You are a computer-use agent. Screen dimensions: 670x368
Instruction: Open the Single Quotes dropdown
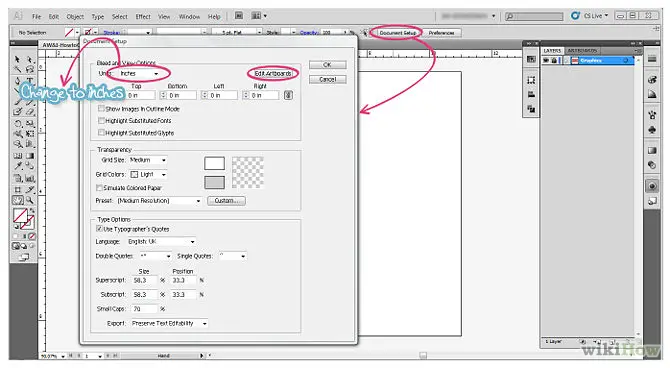tap(233, 256)
